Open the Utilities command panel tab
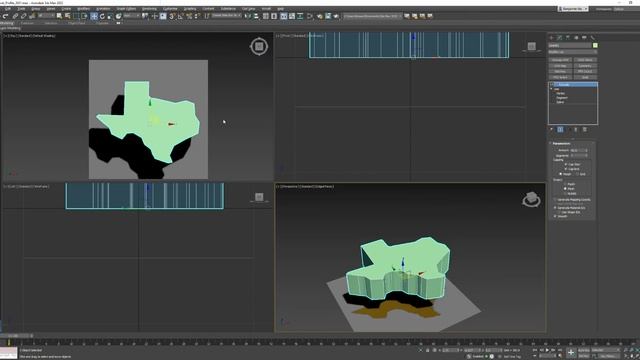The height and width of the screenshot is (360, 640). [x=593, y=38]
